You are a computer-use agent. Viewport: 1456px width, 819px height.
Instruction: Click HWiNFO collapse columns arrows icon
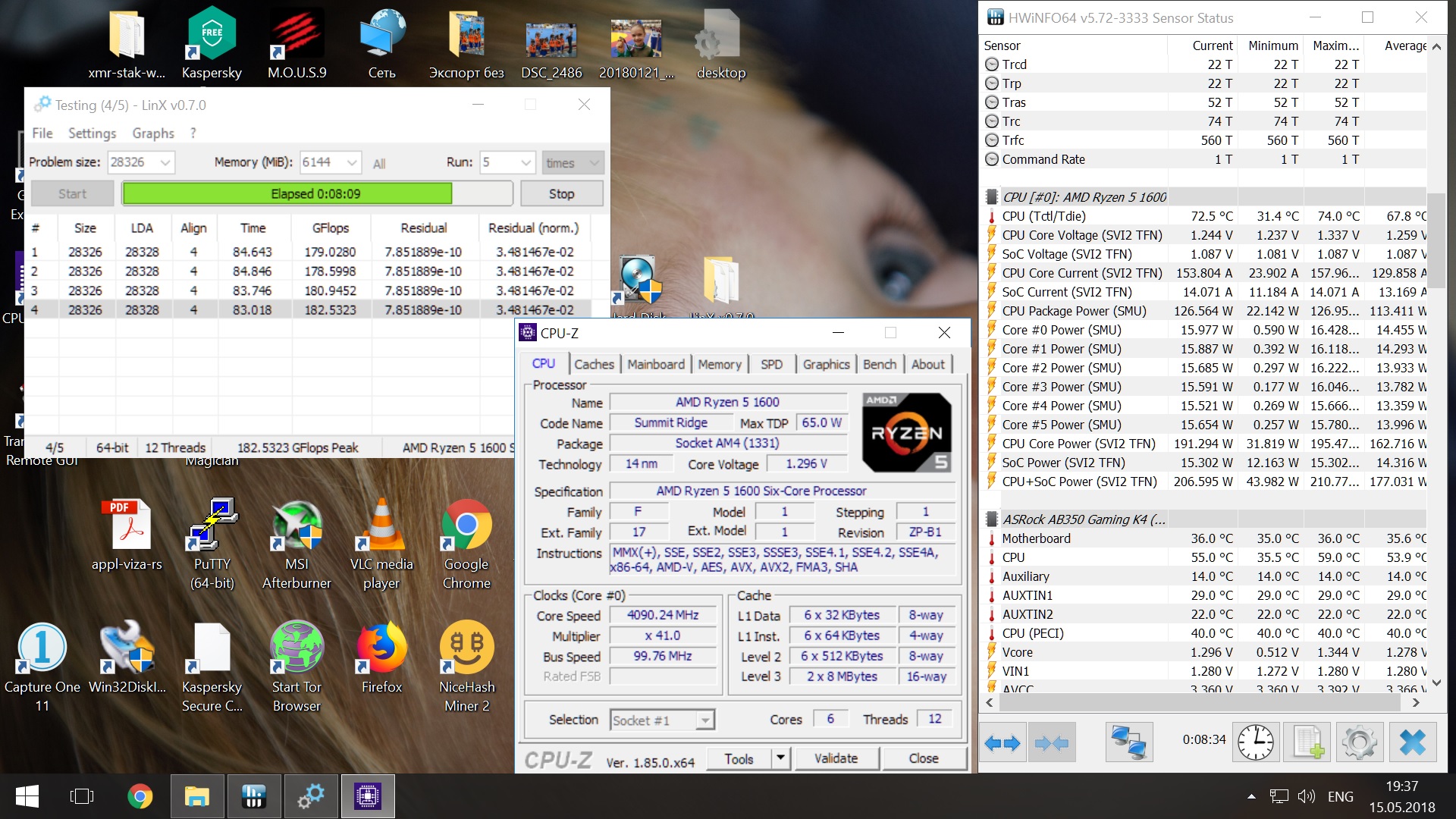point(1052,742)
